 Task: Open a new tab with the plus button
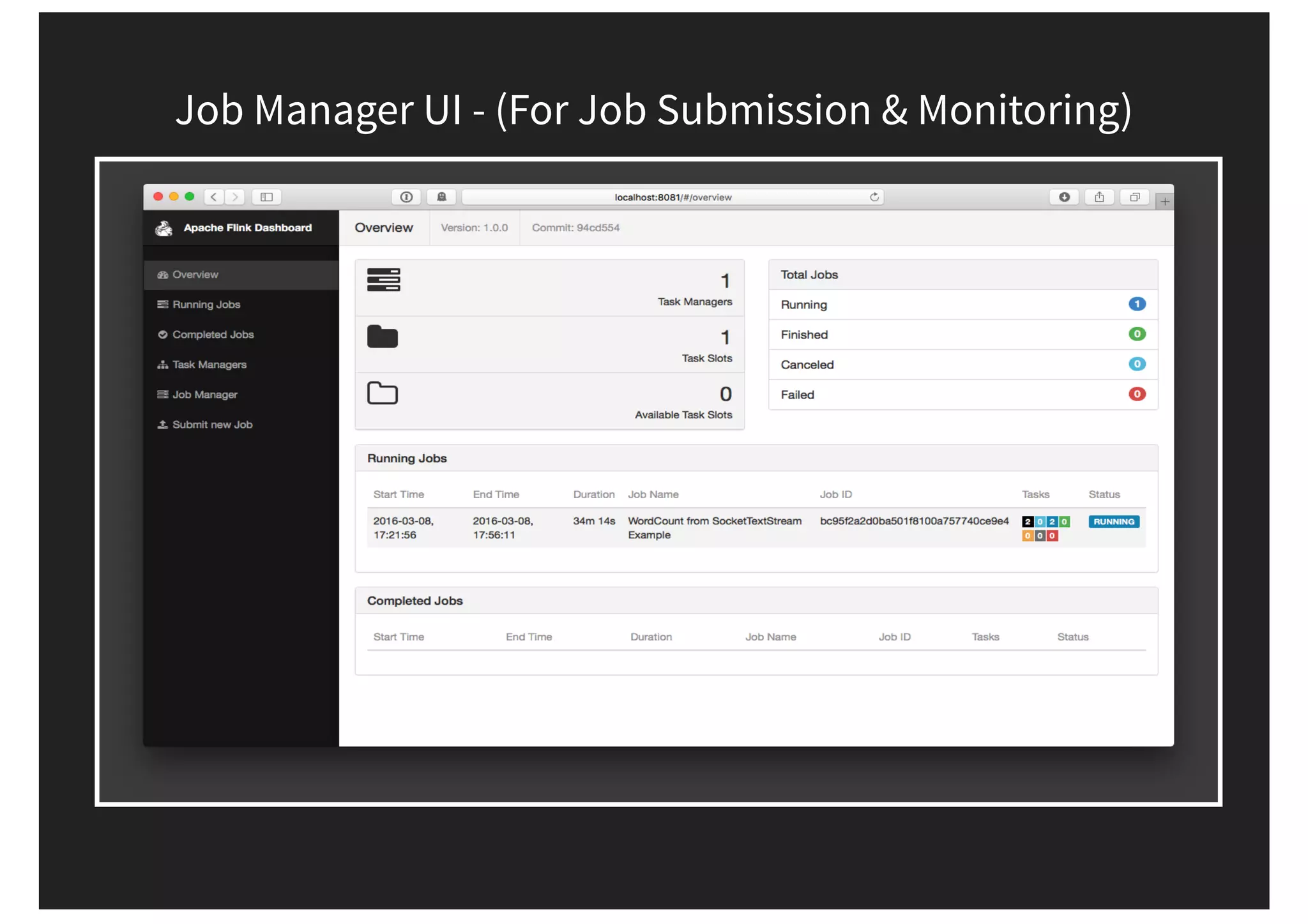[1165, 202]
